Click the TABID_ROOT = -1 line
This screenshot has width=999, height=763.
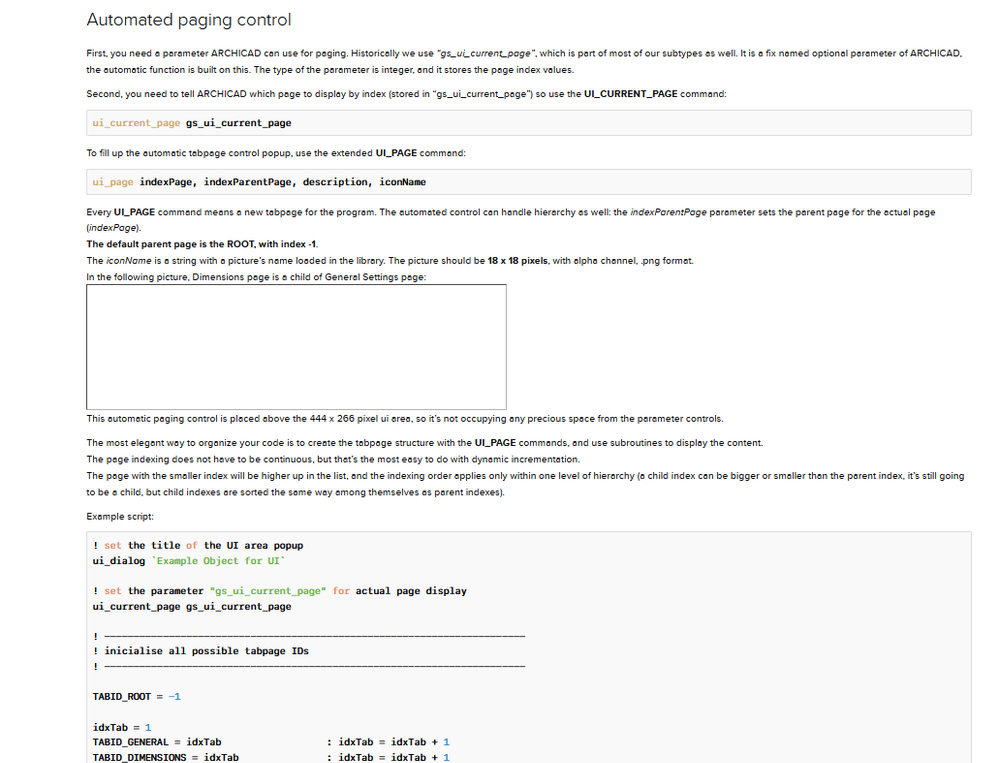pos(137,696)
